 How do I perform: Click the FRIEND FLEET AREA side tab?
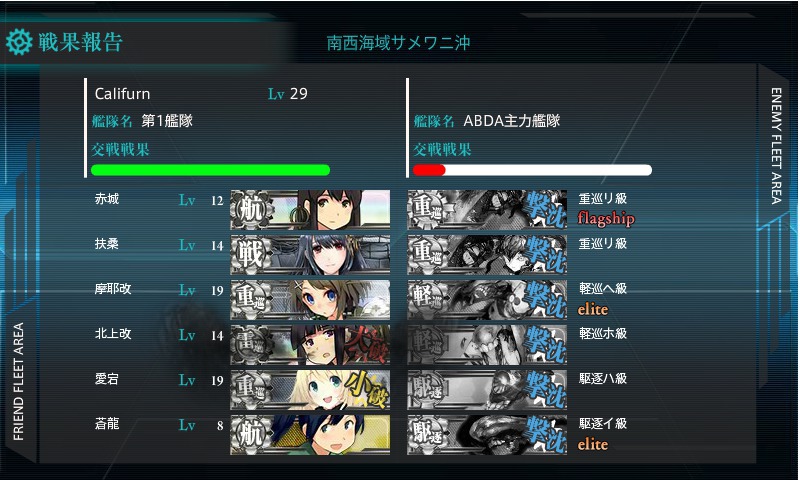click(18, 382)
